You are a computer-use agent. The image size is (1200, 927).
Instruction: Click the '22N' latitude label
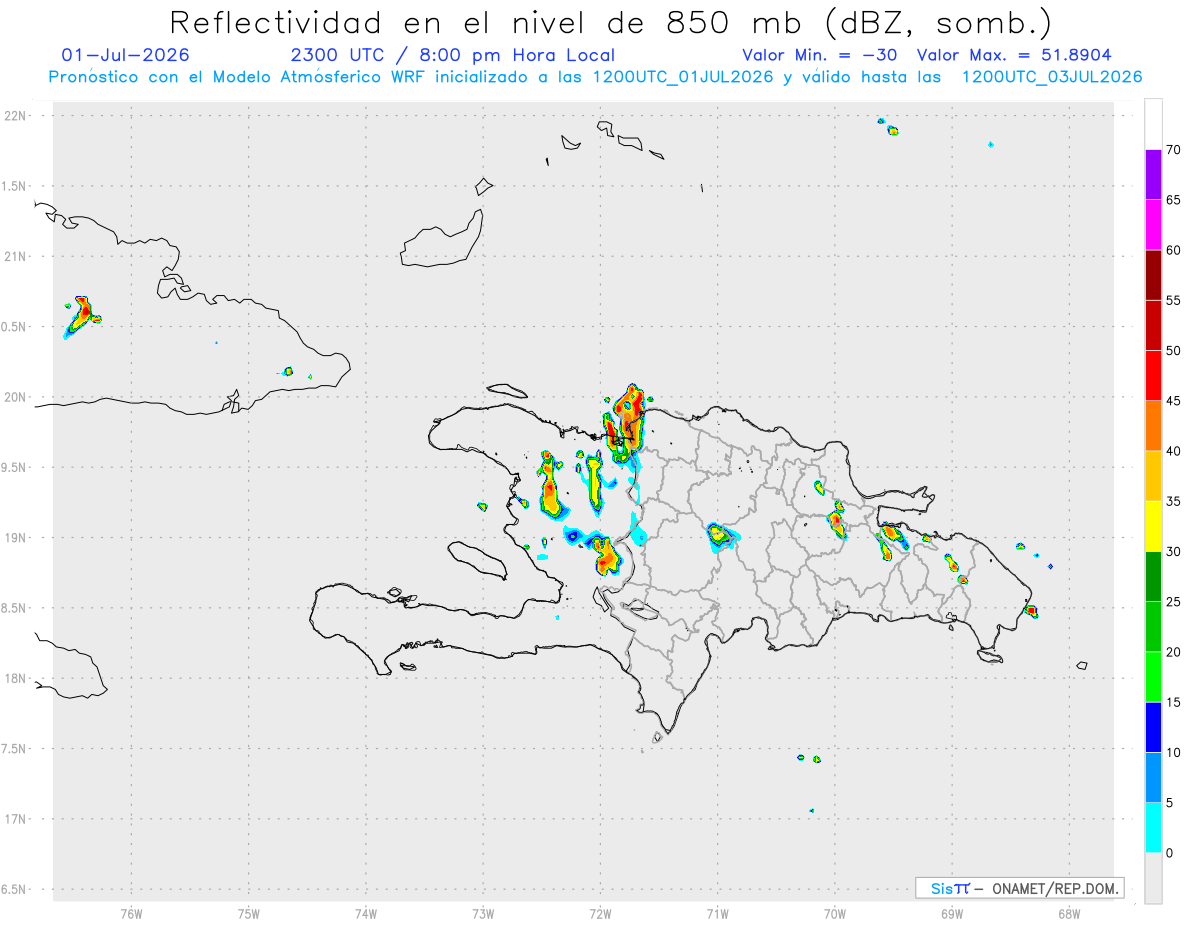pyautogui.click(x=17, y=116)
